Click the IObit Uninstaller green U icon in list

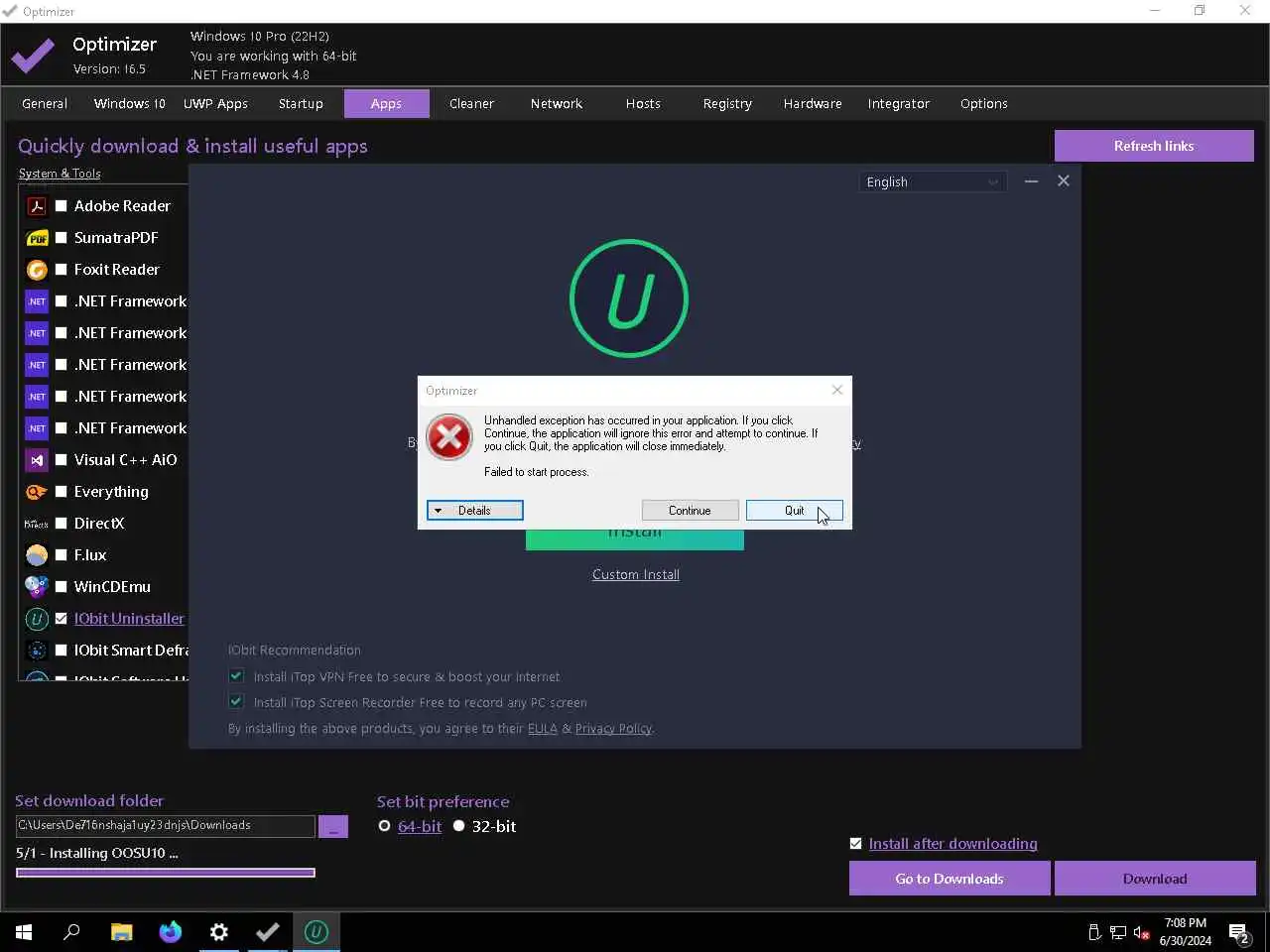coord(37,619)
